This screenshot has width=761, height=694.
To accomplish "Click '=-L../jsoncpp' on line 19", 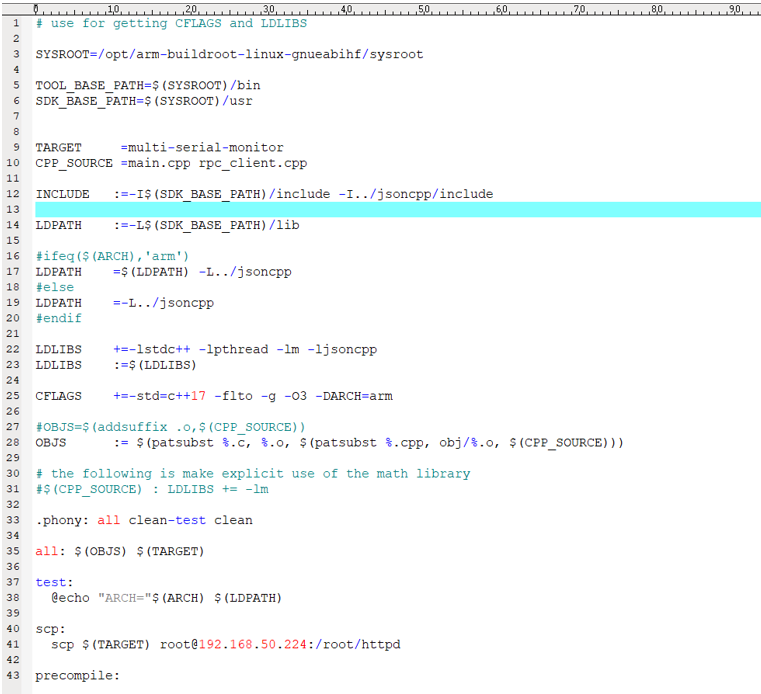I will (x=164, y=303).
